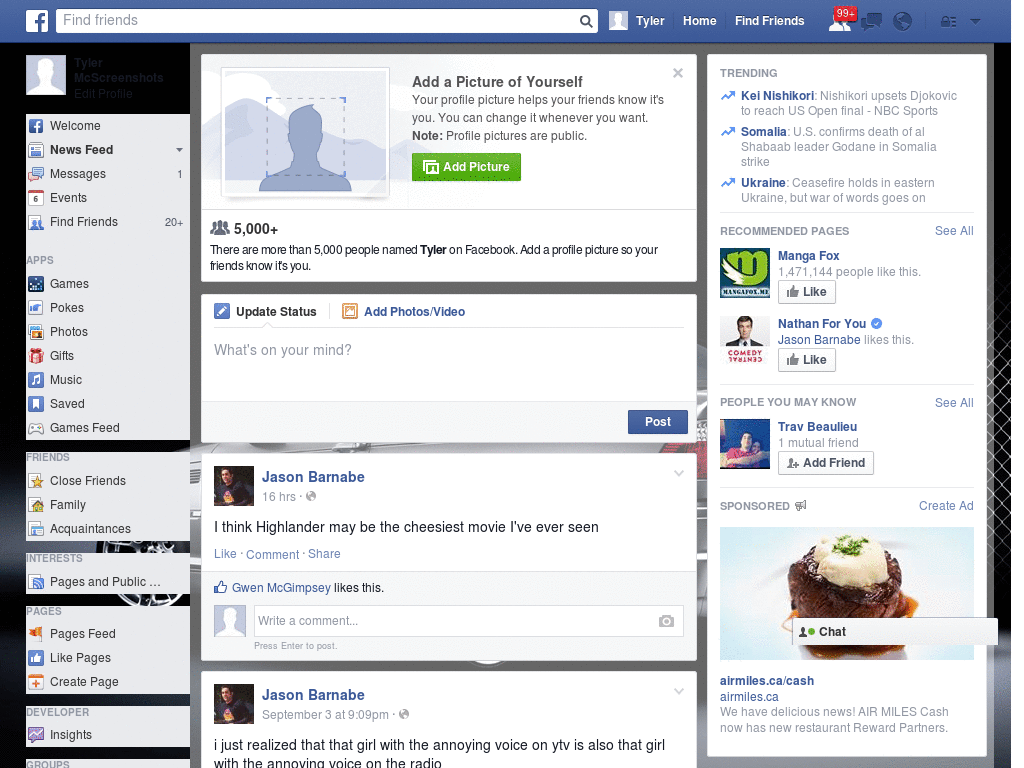Viewport: 1024px width, 768px height.
Task: See all People You May Know
Action: pos(953,403)
